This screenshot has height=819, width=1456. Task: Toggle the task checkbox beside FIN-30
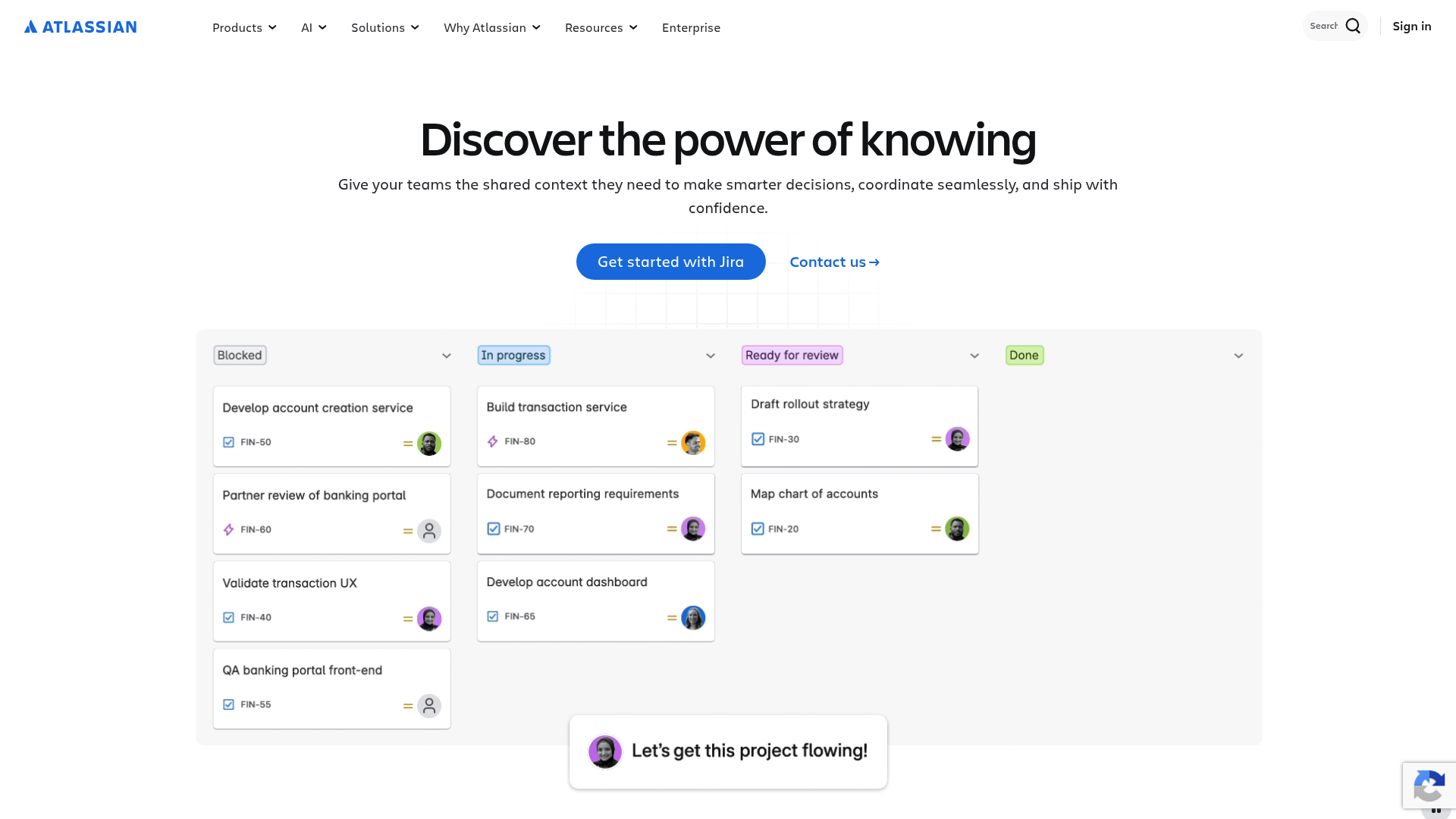758,439
